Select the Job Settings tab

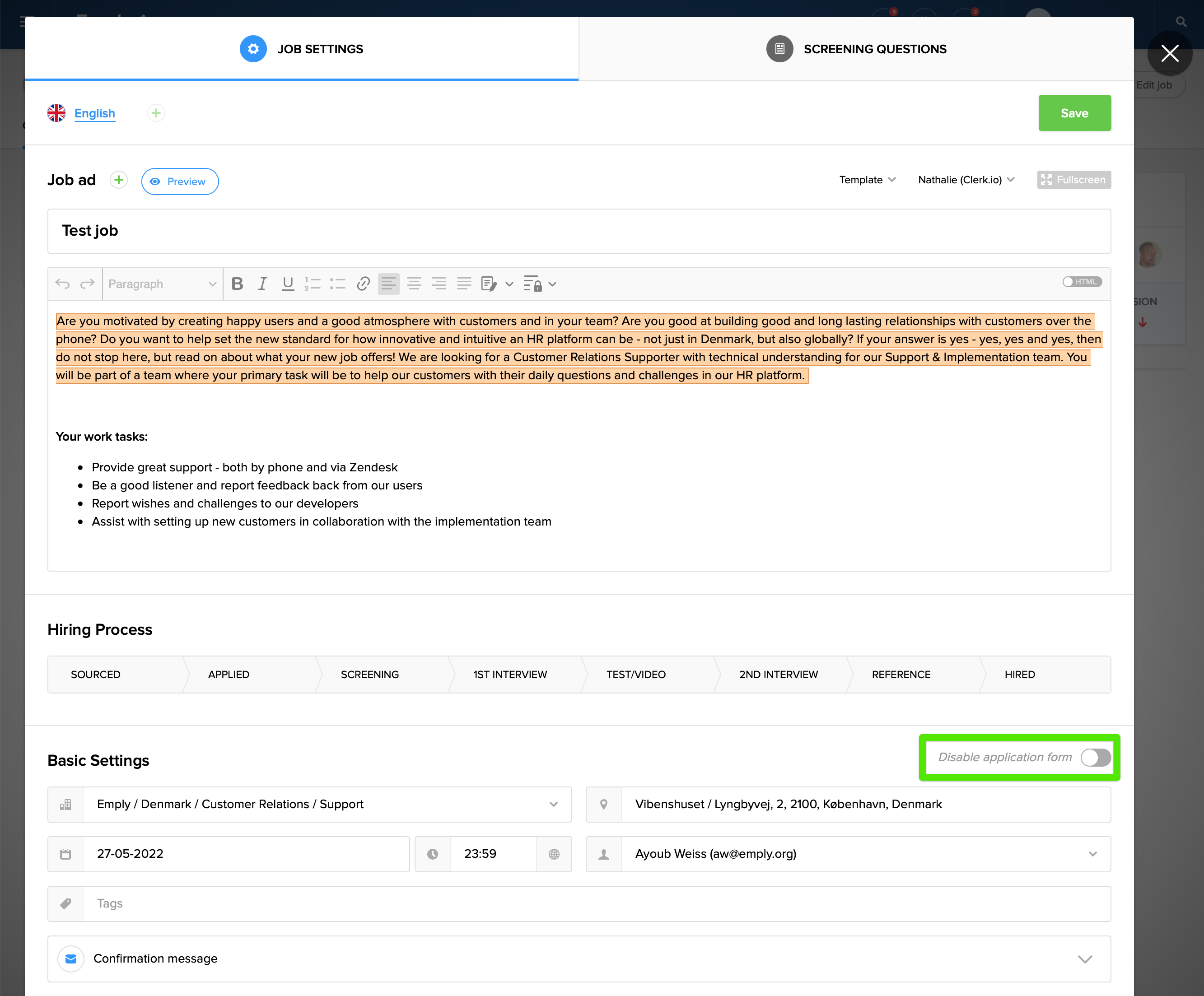pyautogui.click(x=302, y=49)
